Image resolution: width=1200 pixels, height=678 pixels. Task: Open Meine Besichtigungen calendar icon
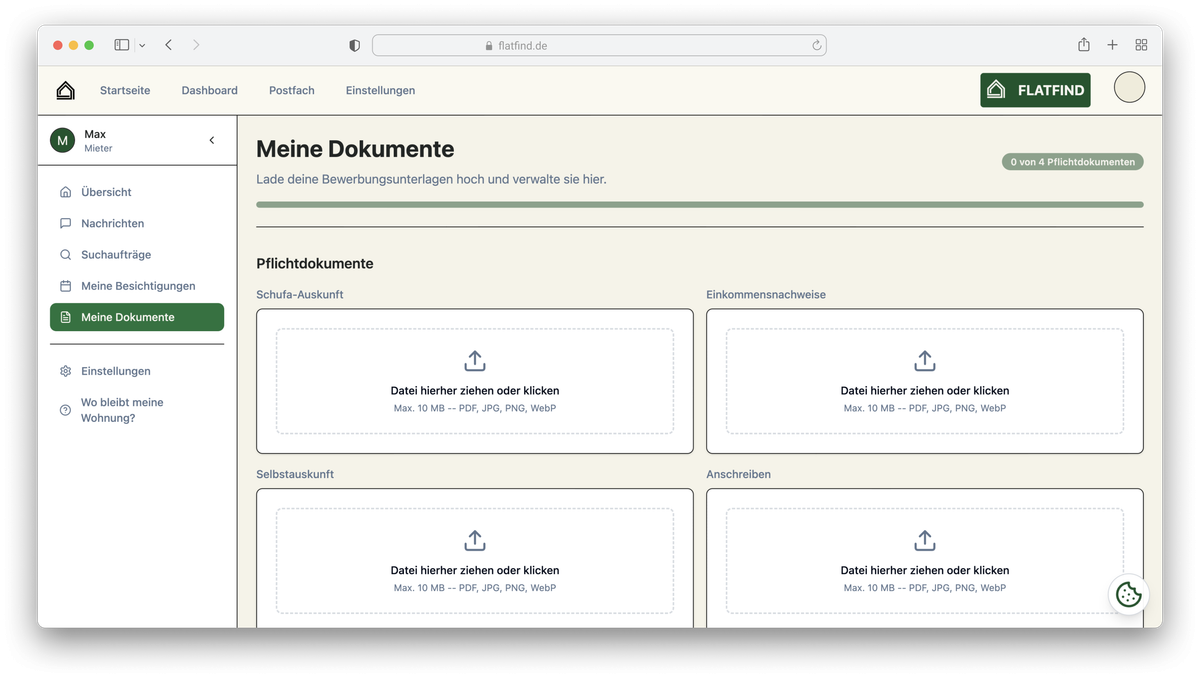pos(65,285)
